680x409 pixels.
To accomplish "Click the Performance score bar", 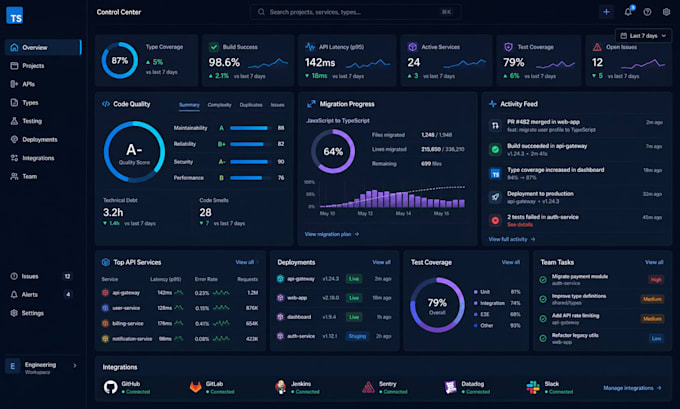I will [x=250, y=178].
